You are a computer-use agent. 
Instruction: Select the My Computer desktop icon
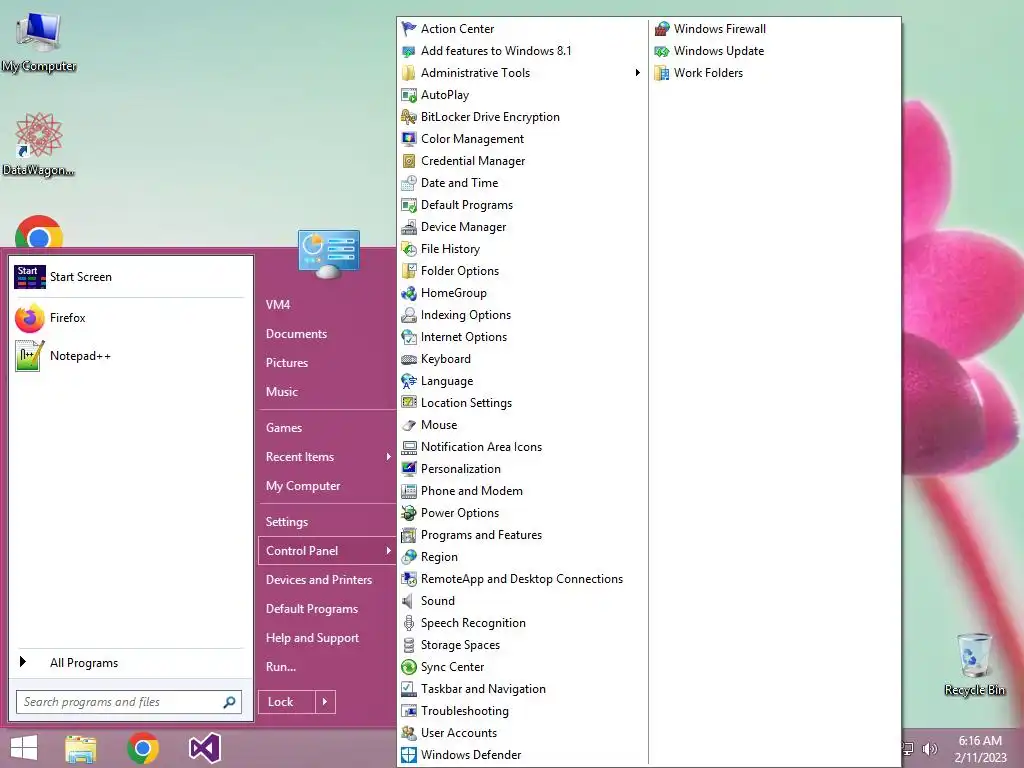(39, 42)
